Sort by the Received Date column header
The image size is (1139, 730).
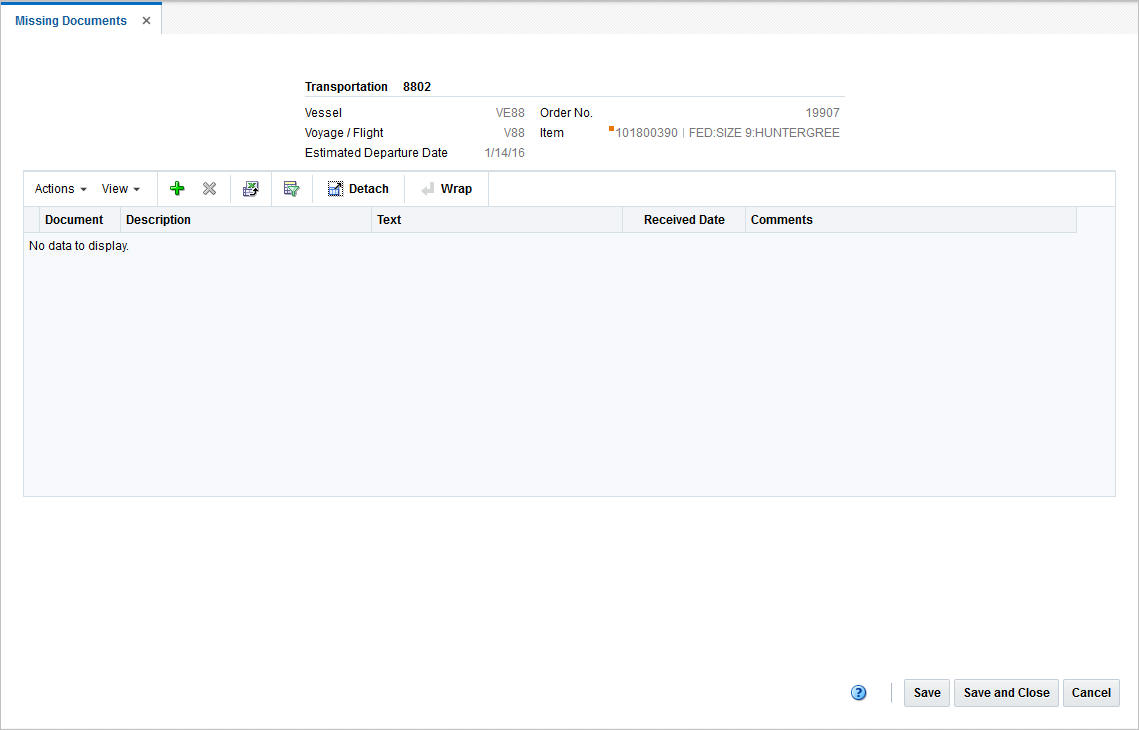(x=684, y=219)
